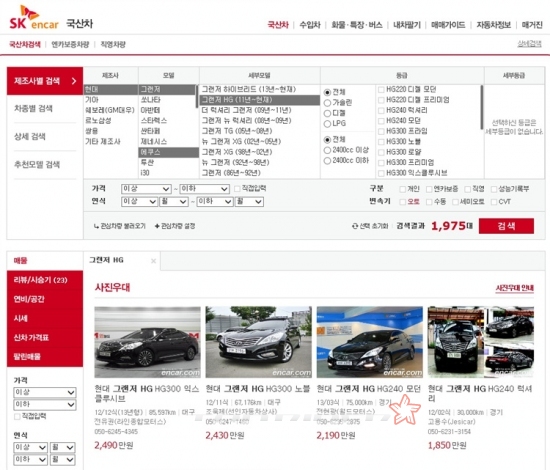550x470 pixels.
Task: Click the red 검색 button
Action: pos(506,226)
